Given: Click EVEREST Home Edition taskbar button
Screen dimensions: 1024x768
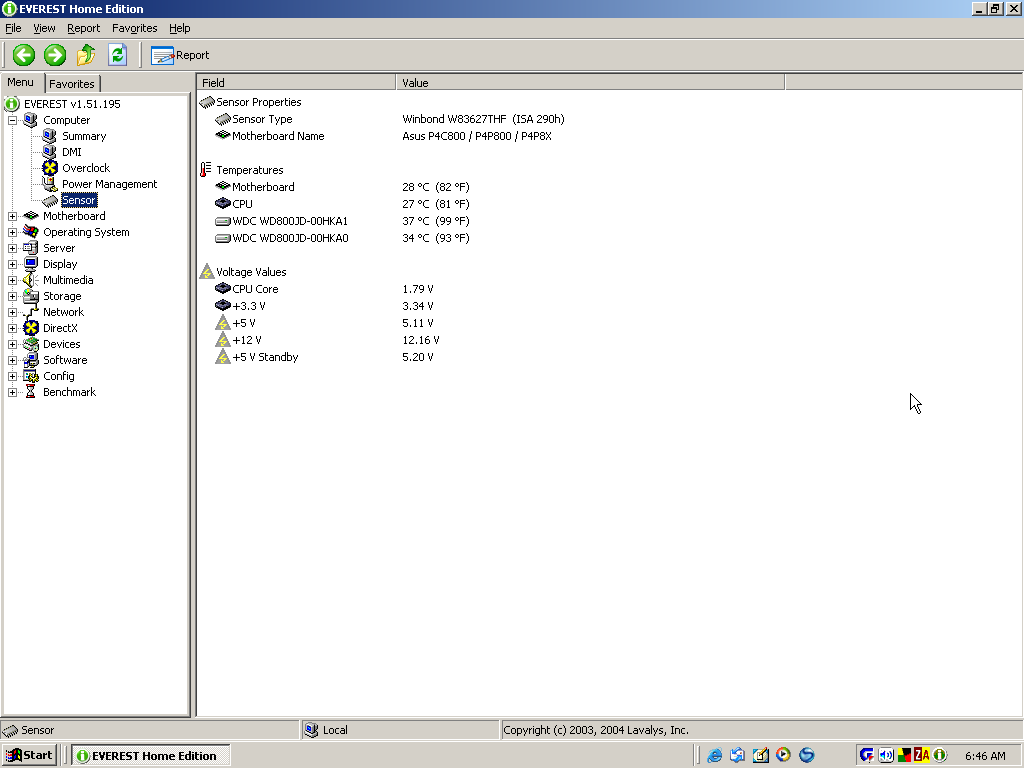Looking at the screenshot, I should click(151, 756).
